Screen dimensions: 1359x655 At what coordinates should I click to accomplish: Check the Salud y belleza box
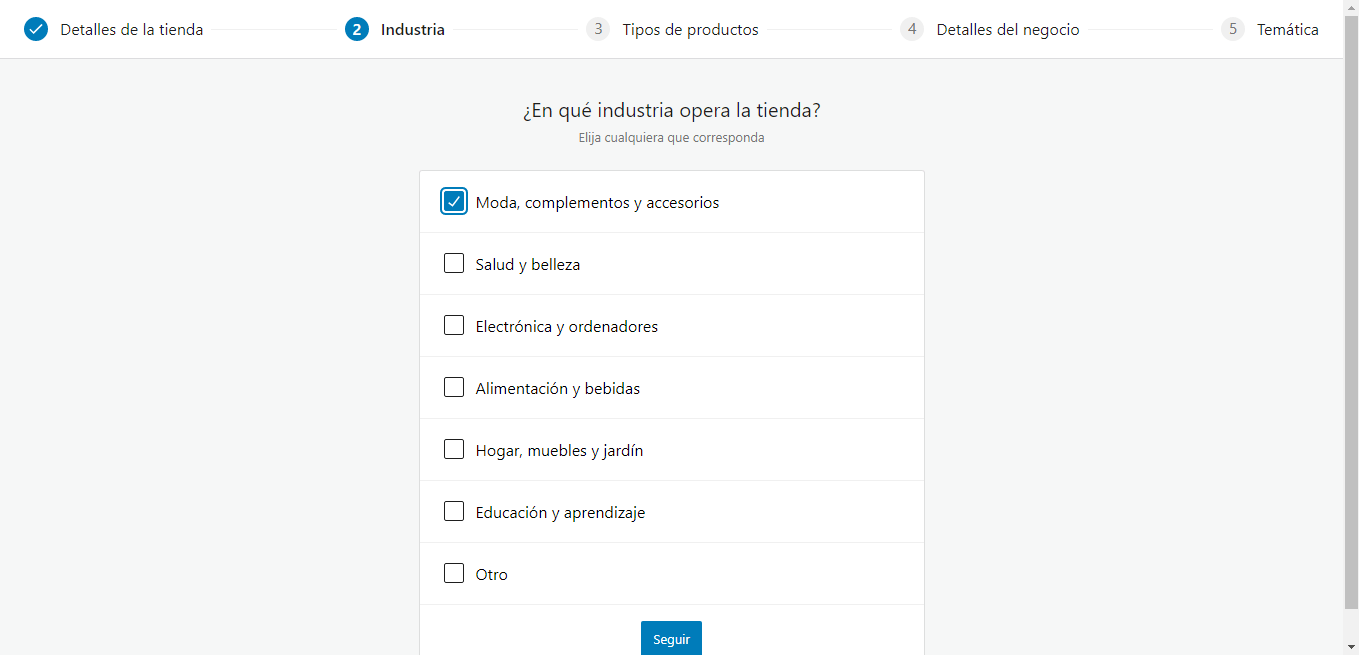click(454, 264)
